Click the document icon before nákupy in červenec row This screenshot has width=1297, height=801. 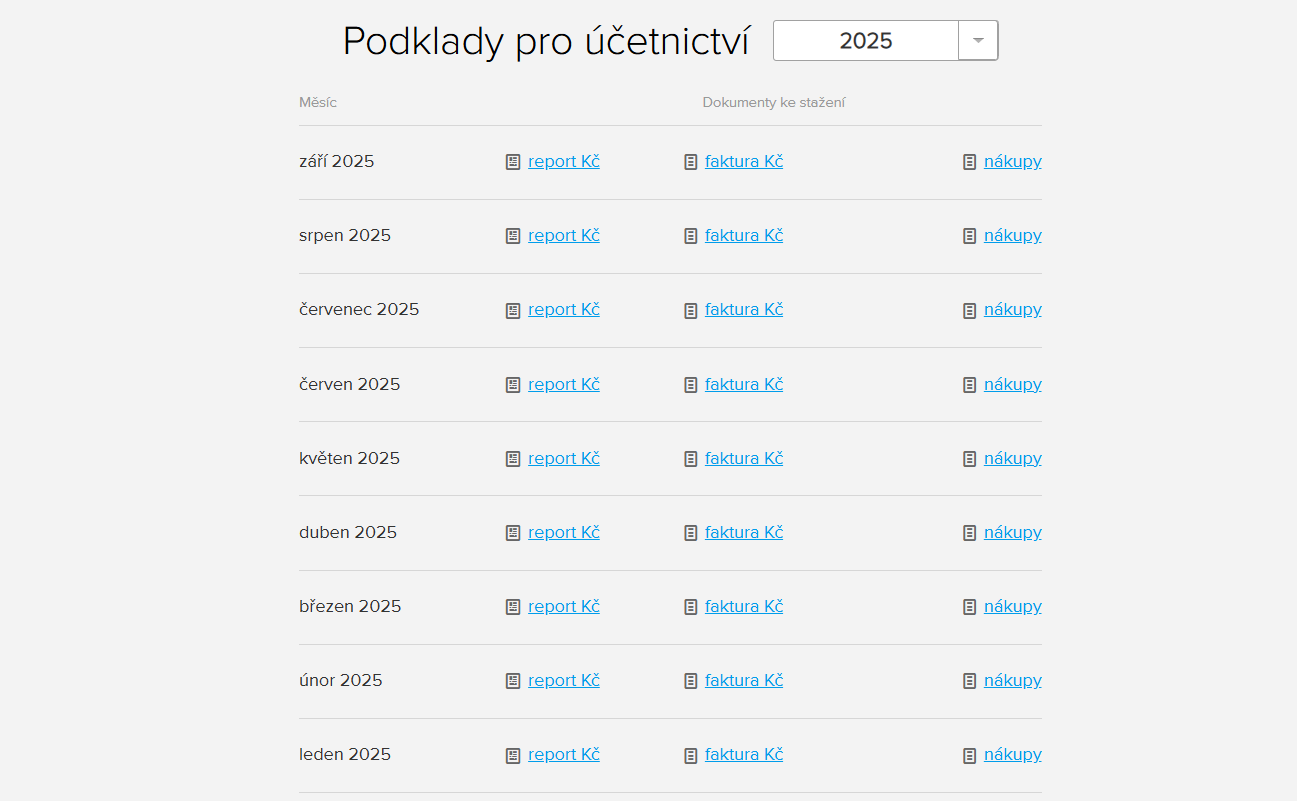[969, 309]
